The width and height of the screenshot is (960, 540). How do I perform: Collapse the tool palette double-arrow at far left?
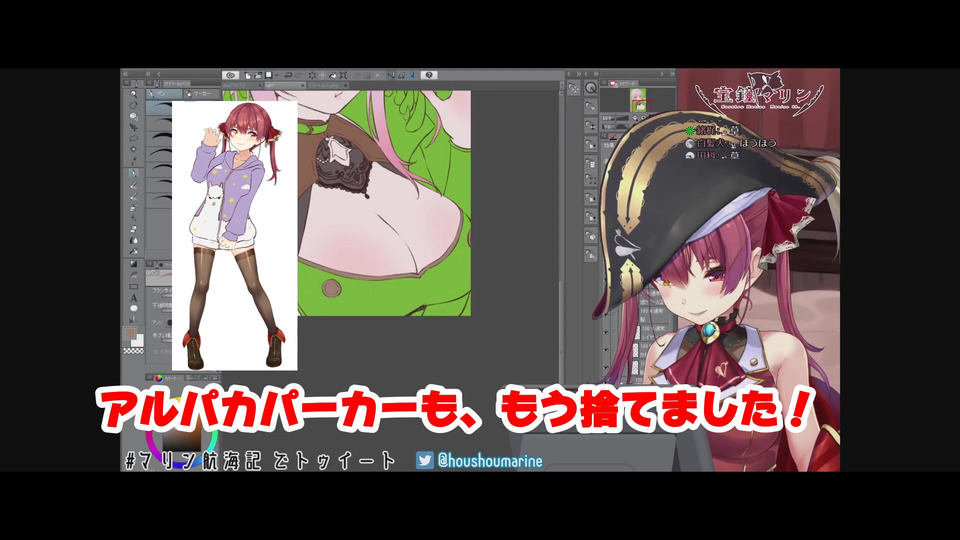(126, 74)
